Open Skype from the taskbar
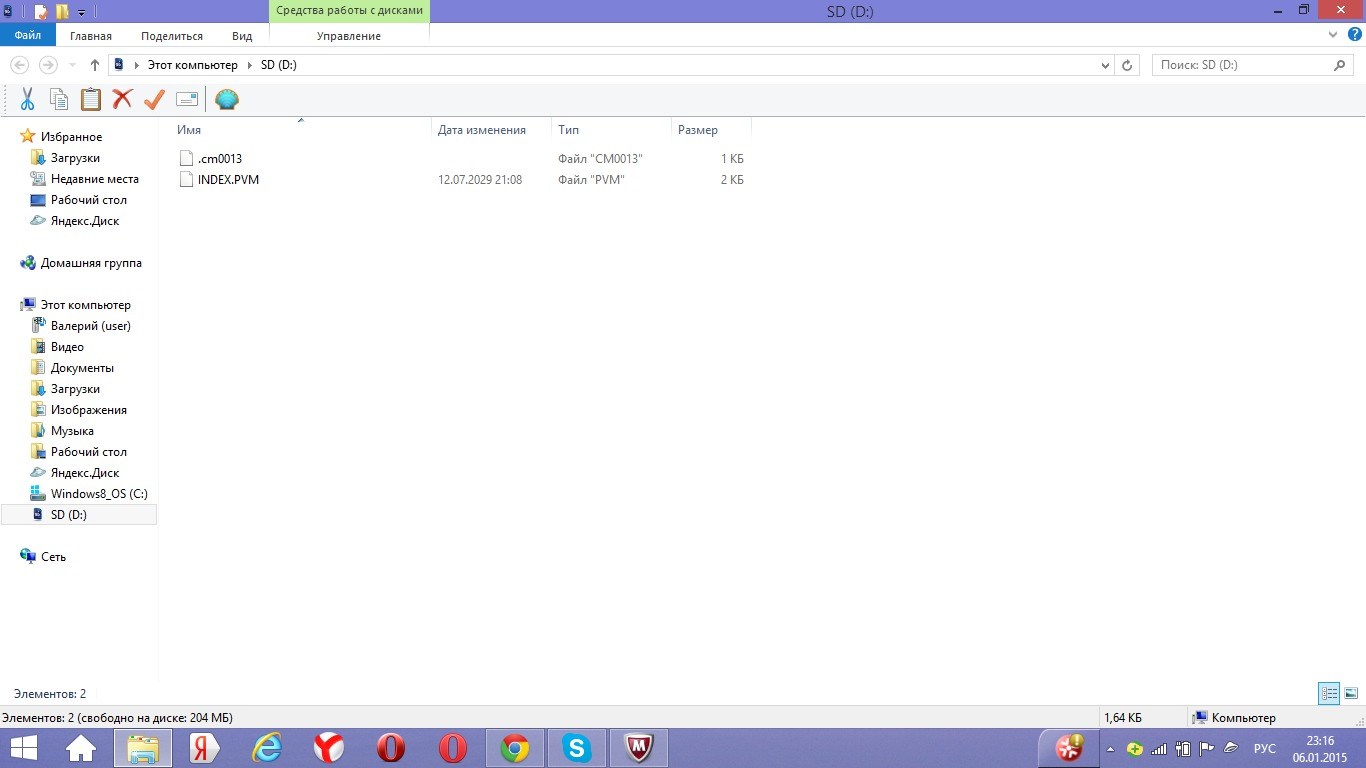1366x768 pixels. click(577, 747)
